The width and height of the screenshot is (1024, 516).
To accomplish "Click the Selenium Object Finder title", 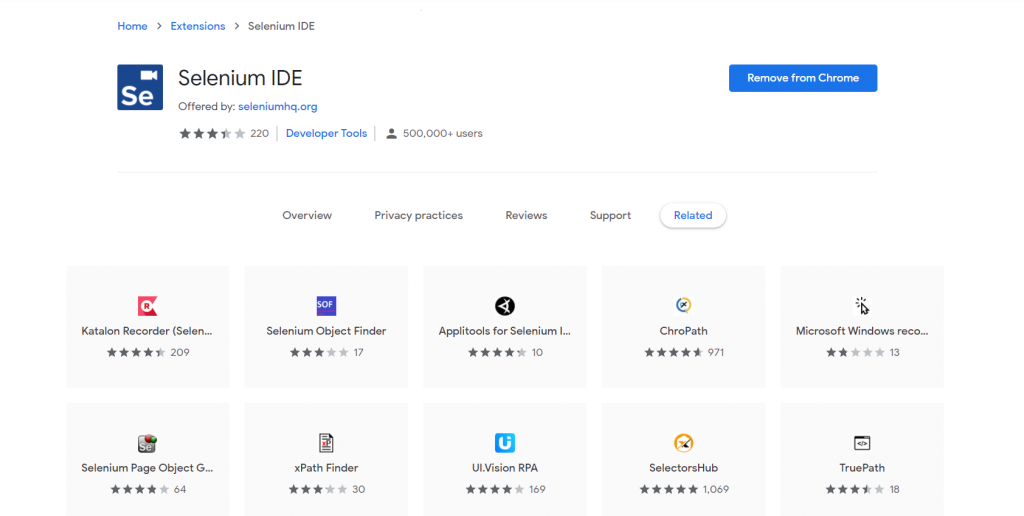I will [x=326, y=331].
